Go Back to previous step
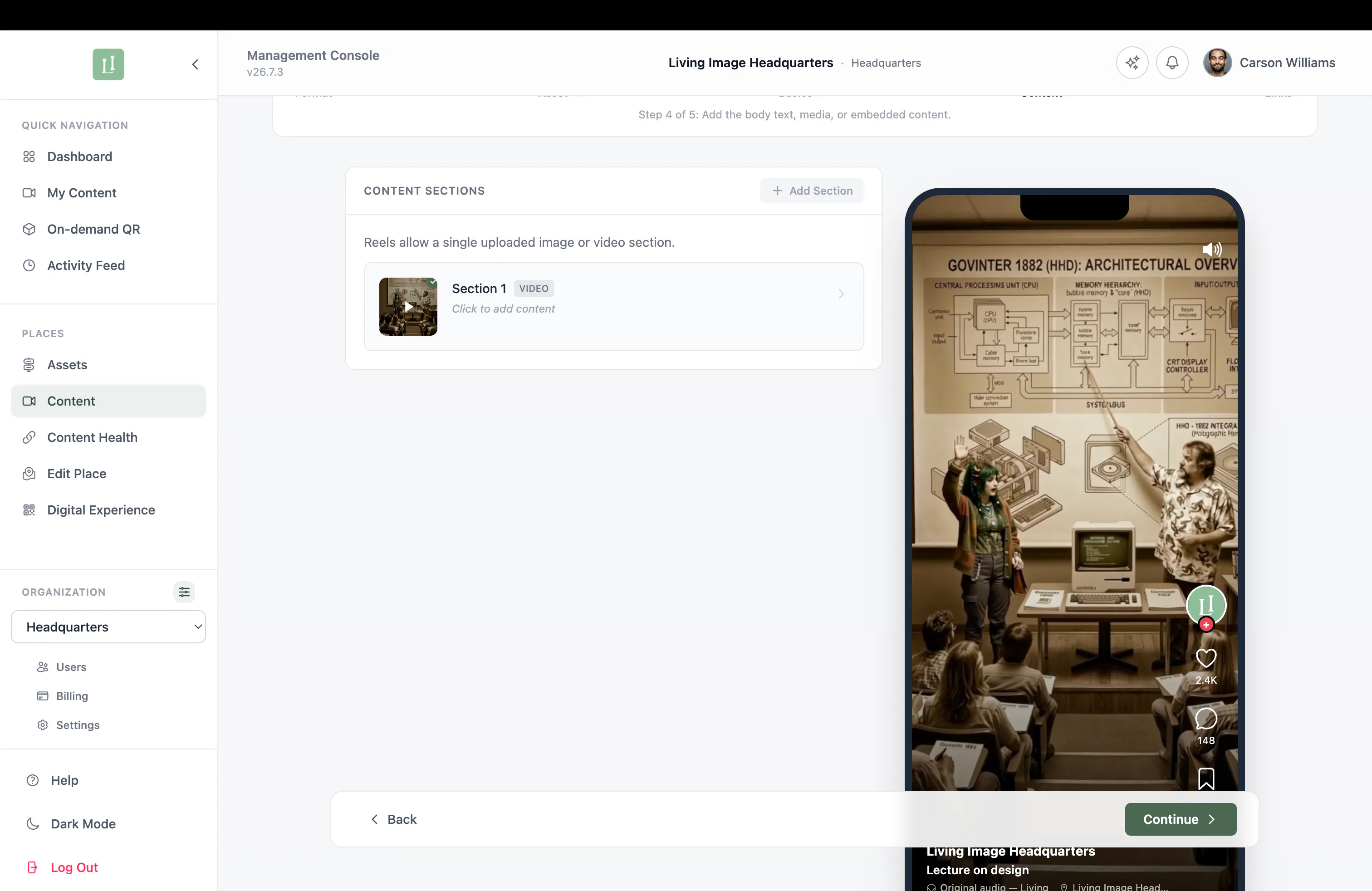The width and height of the screenshot is (1372, 891). pyautogui.click(x=394, y=819)
